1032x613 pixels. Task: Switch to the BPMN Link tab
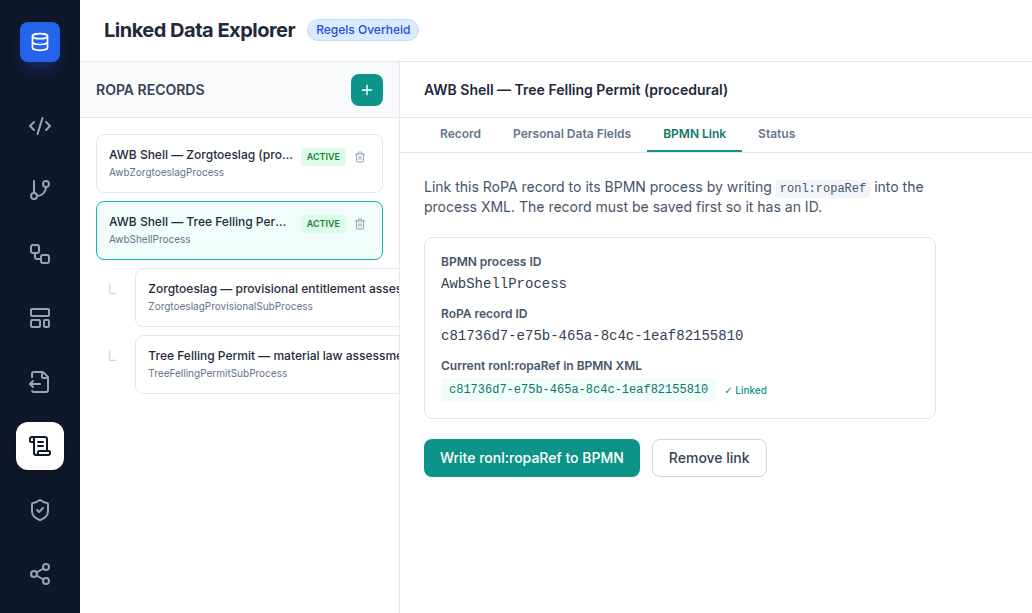pyautogui.click(x=694, y=134)
